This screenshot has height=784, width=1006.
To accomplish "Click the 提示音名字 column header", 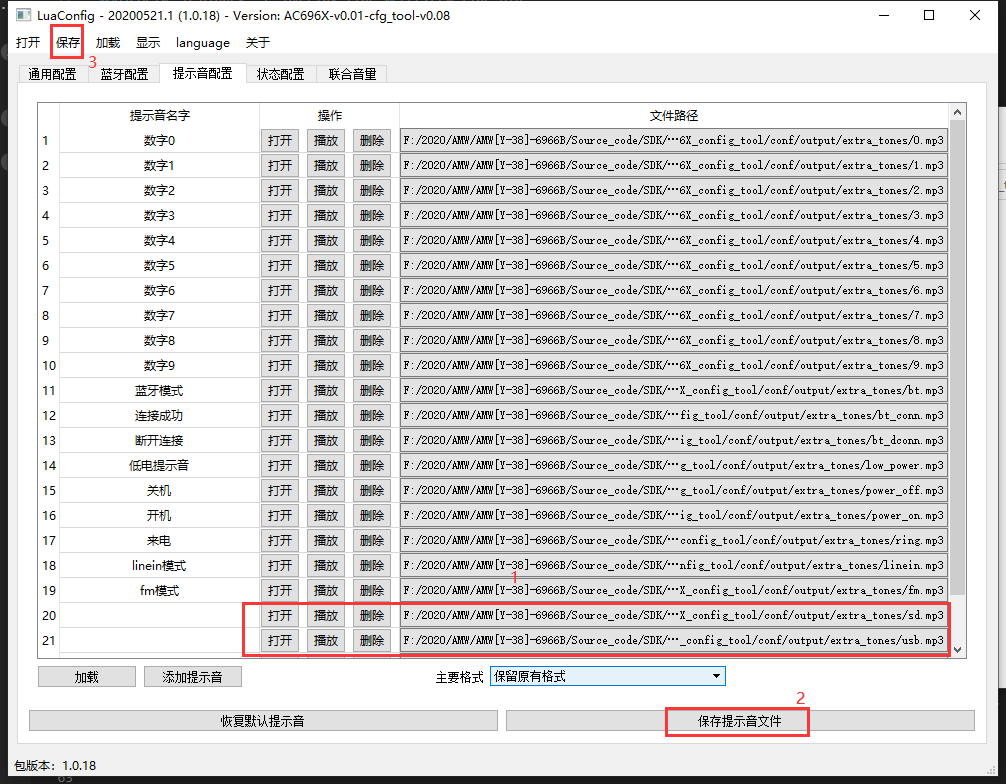I will tap(159, 115).
